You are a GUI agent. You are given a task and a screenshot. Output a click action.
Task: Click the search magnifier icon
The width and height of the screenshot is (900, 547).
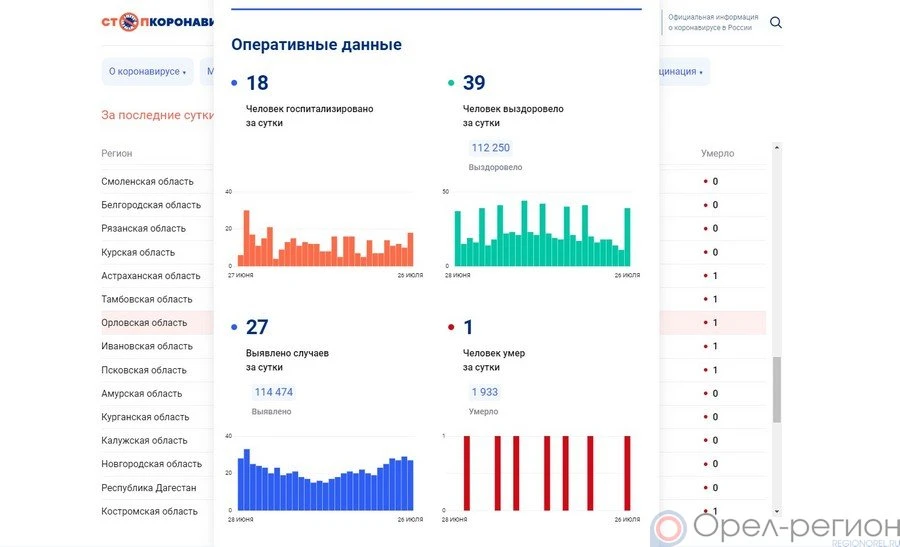776,23
